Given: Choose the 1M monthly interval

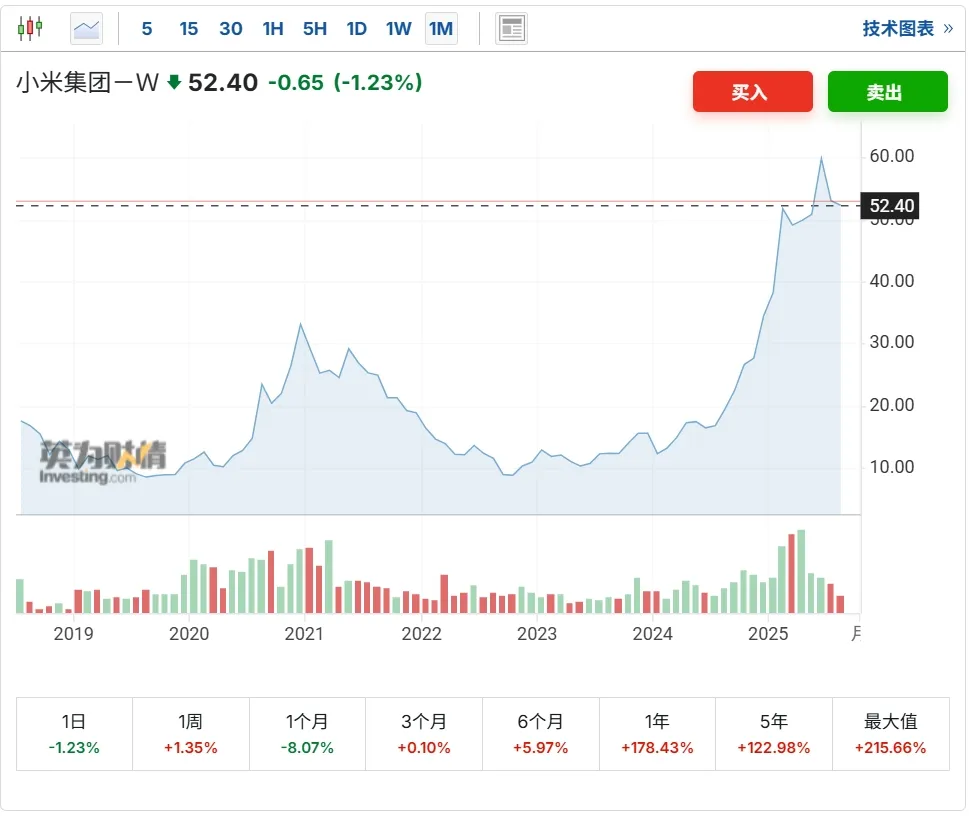Looking at the screenshot, I should click(x=441, y=29).
